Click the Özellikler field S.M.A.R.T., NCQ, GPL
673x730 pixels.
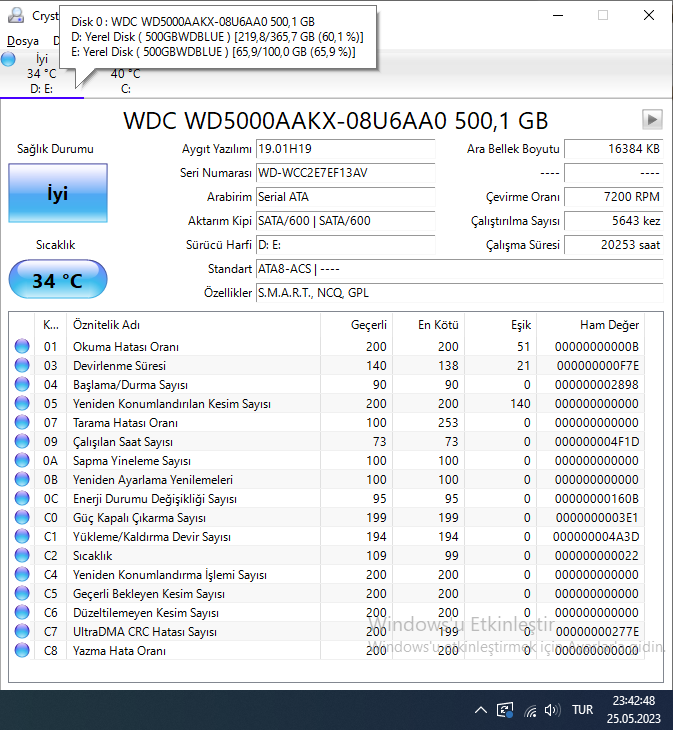click(459, 293)
